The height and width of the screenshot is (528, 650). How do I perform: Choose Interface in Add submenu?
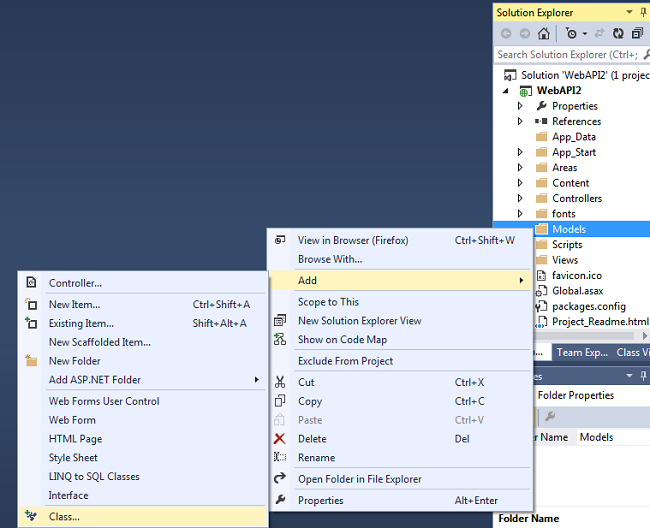pos(143,495)
